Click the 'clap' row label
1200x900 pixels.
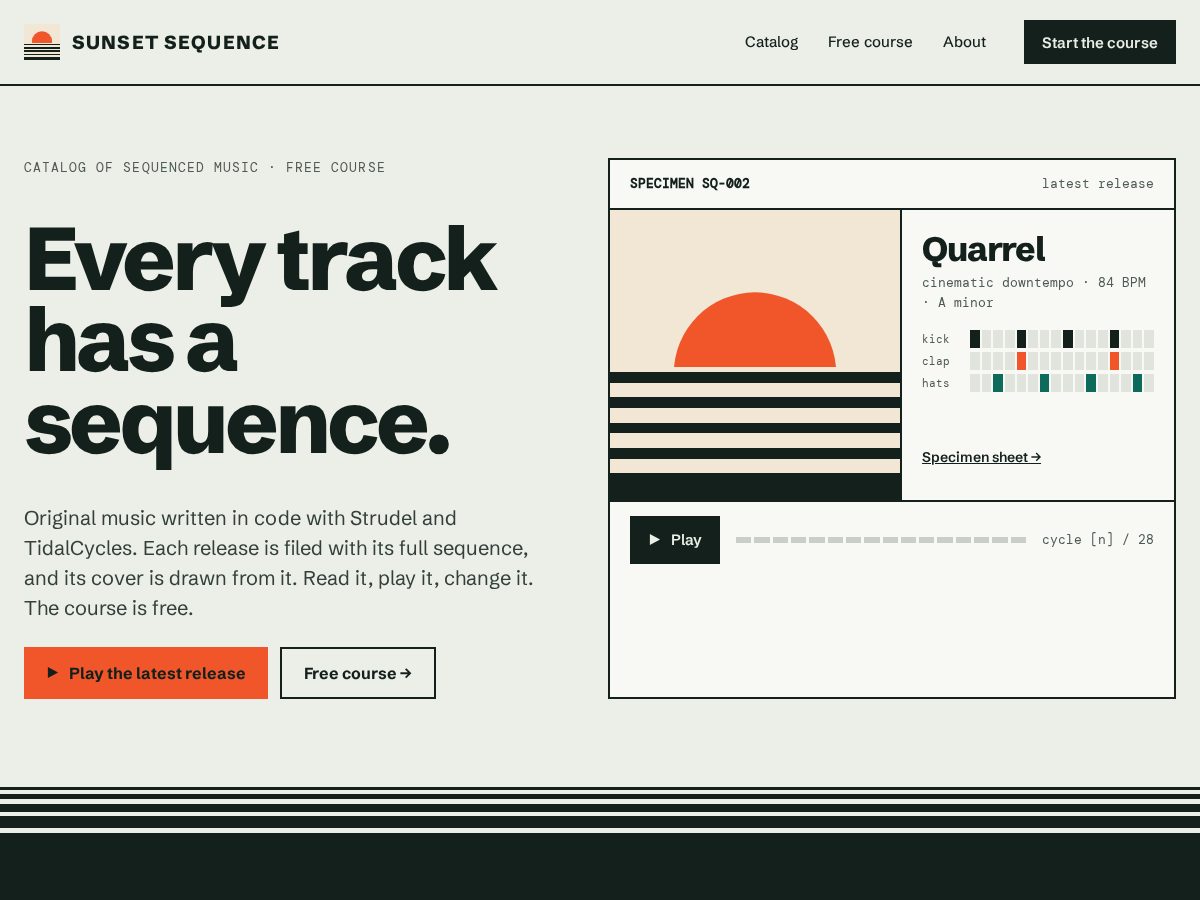tap(936, 361)
